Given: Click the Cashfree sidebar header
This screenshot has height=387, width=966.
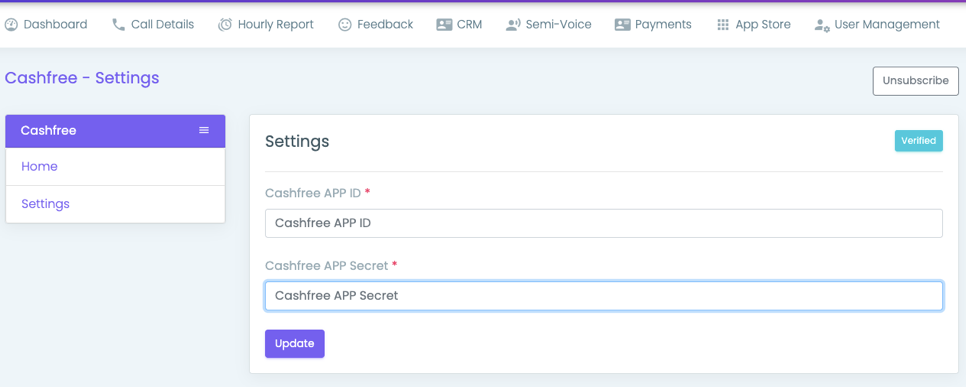Looking at the screenshot, I should tap(115, 131).
